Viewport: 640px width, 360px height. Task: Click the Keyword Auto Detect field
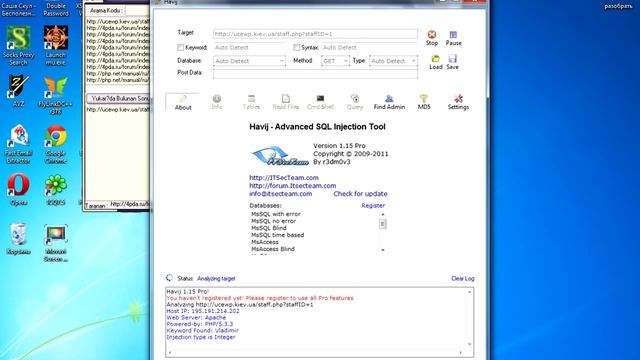[249, 47]
